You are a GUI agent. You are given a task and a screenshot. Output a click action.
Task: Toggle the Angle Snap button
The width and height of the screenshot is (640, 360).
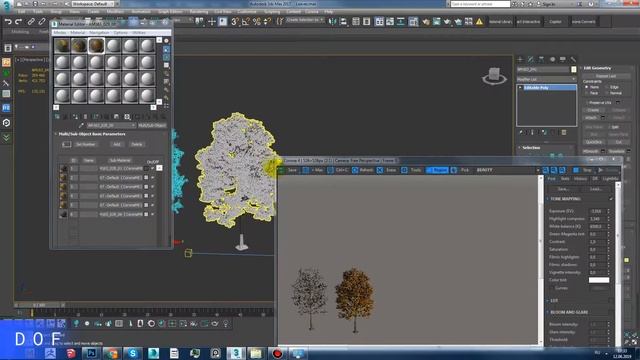coord(245,22)
